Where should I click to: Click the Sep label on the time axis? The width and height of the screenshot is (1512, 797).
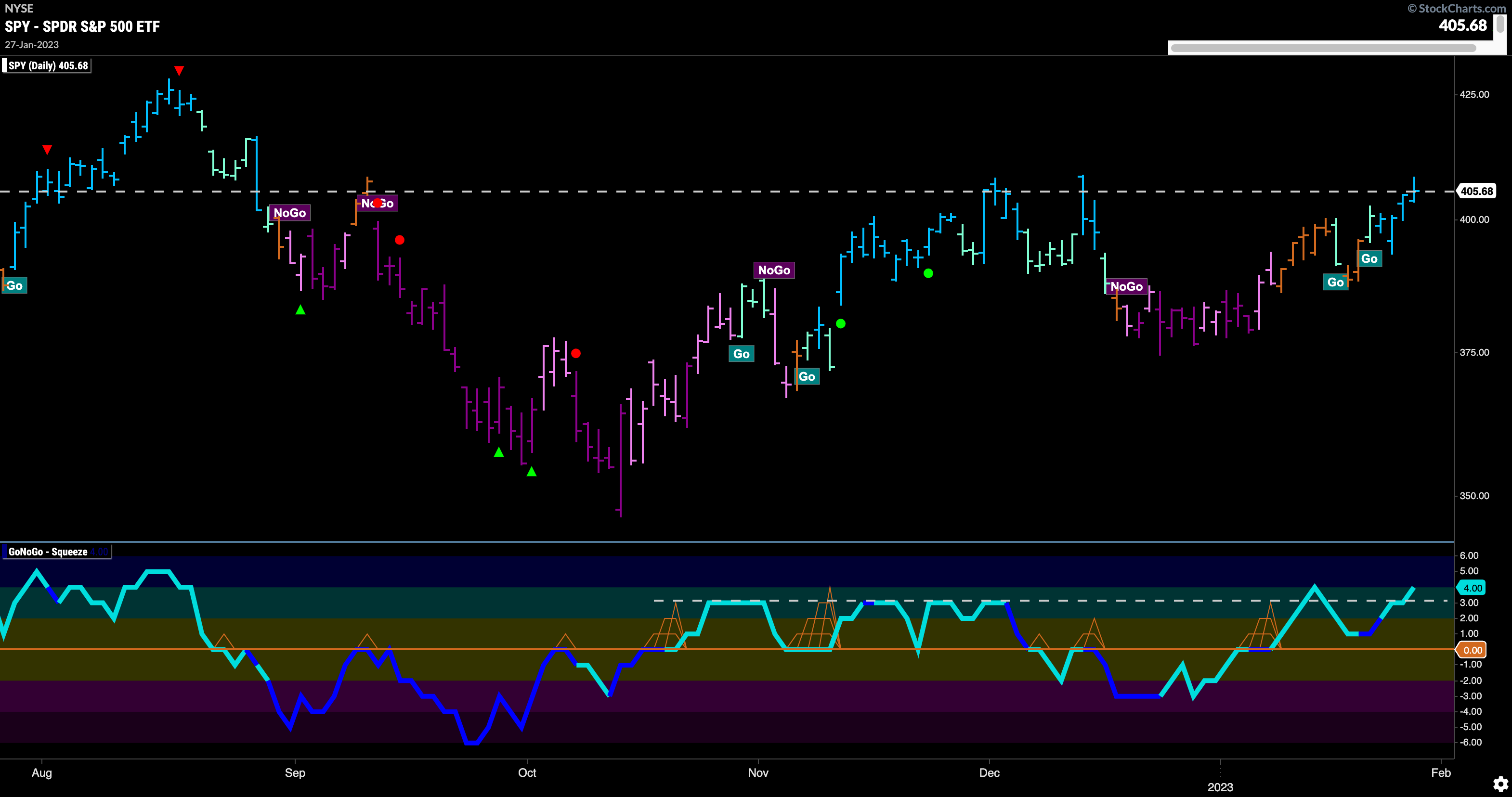click(295, 772)
